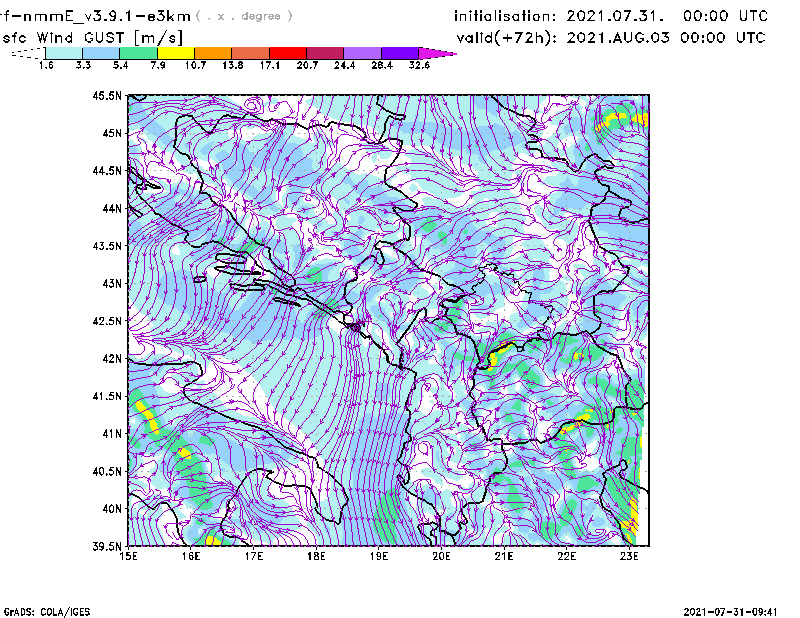This screenshot has height=618, width=800.
Task: Click the '2021-07-31-09:41' timestamp
Action: (730, 612)
